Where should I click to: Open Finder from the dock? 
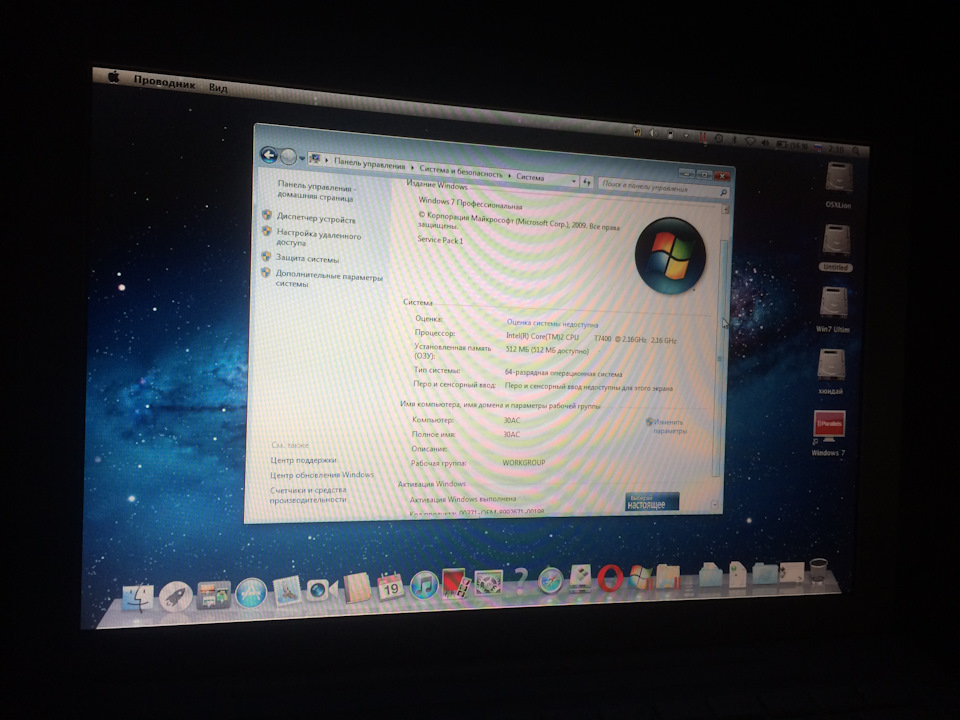[138, 598]
